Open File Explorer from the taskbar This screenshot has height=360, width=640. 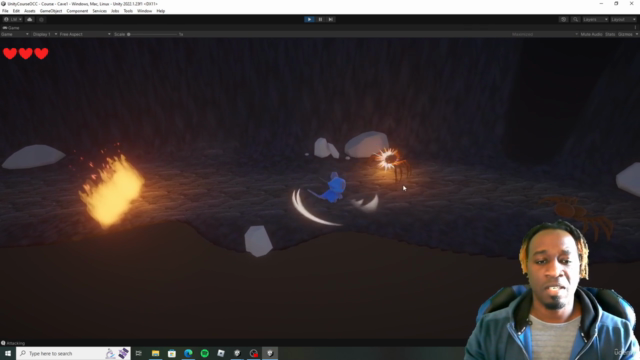(156, 353)
